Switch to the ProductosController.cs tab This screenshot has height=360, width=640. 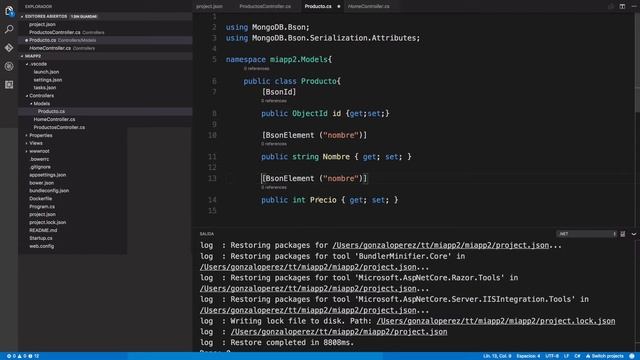click(x=265, y=6)
